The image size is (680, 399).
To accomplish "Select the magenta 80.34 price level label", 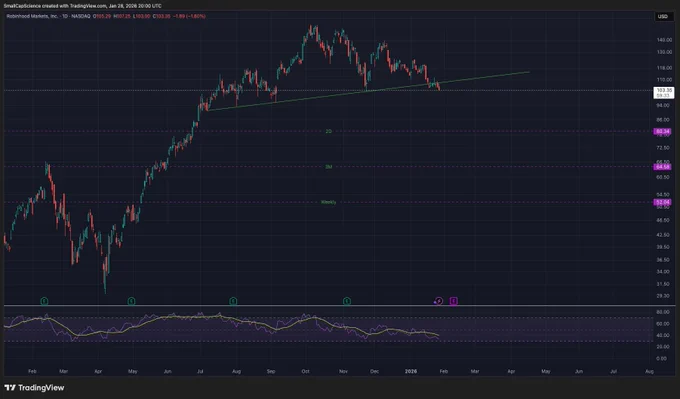I will 662,131.
